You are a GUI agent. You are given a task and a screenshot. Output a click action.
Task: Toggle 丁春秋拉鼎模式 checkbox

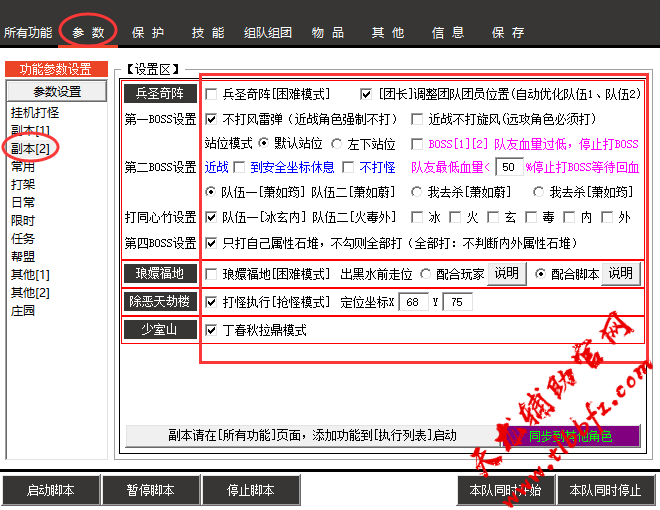(211, 330)
